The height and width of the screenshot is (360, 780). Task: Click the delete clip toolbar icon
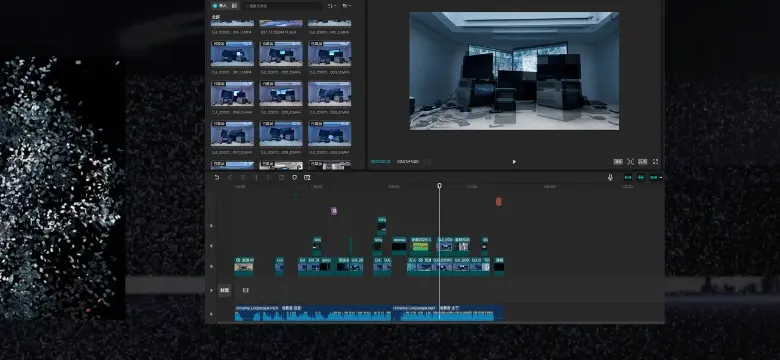click(281, 178)
